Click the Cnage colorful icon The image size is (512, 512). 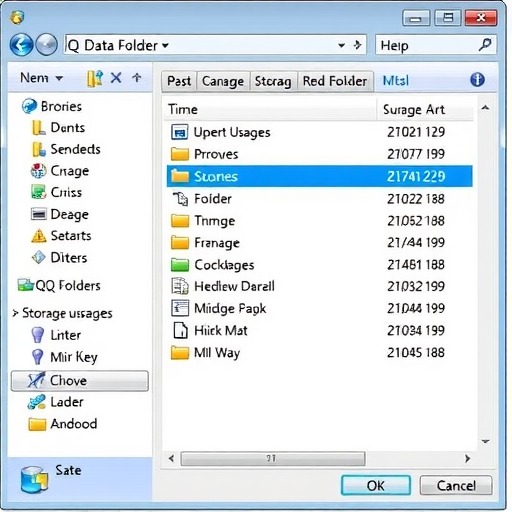tap(38, 171)
